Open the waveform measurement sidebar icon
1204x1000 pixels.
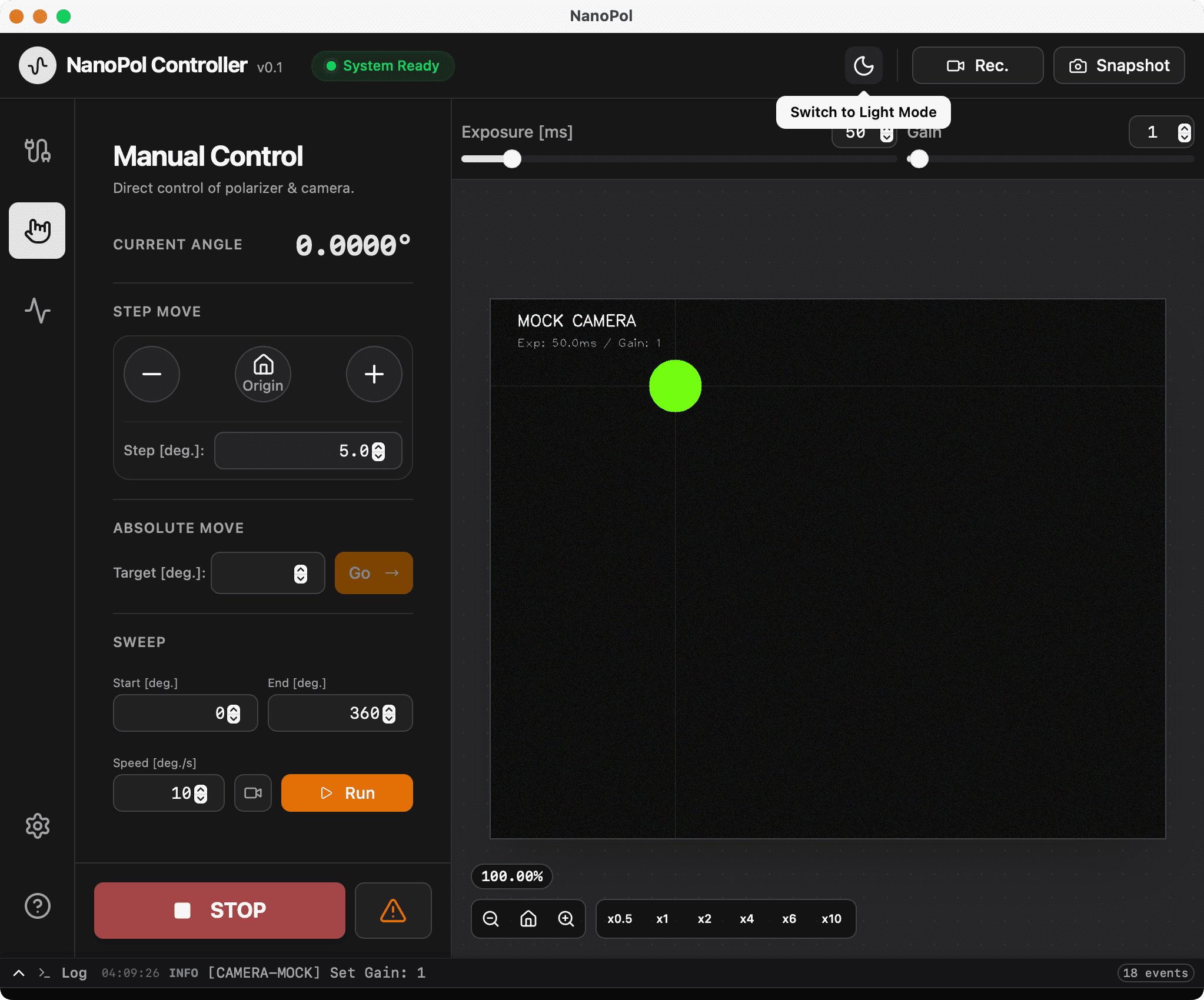tap(37, 311)
